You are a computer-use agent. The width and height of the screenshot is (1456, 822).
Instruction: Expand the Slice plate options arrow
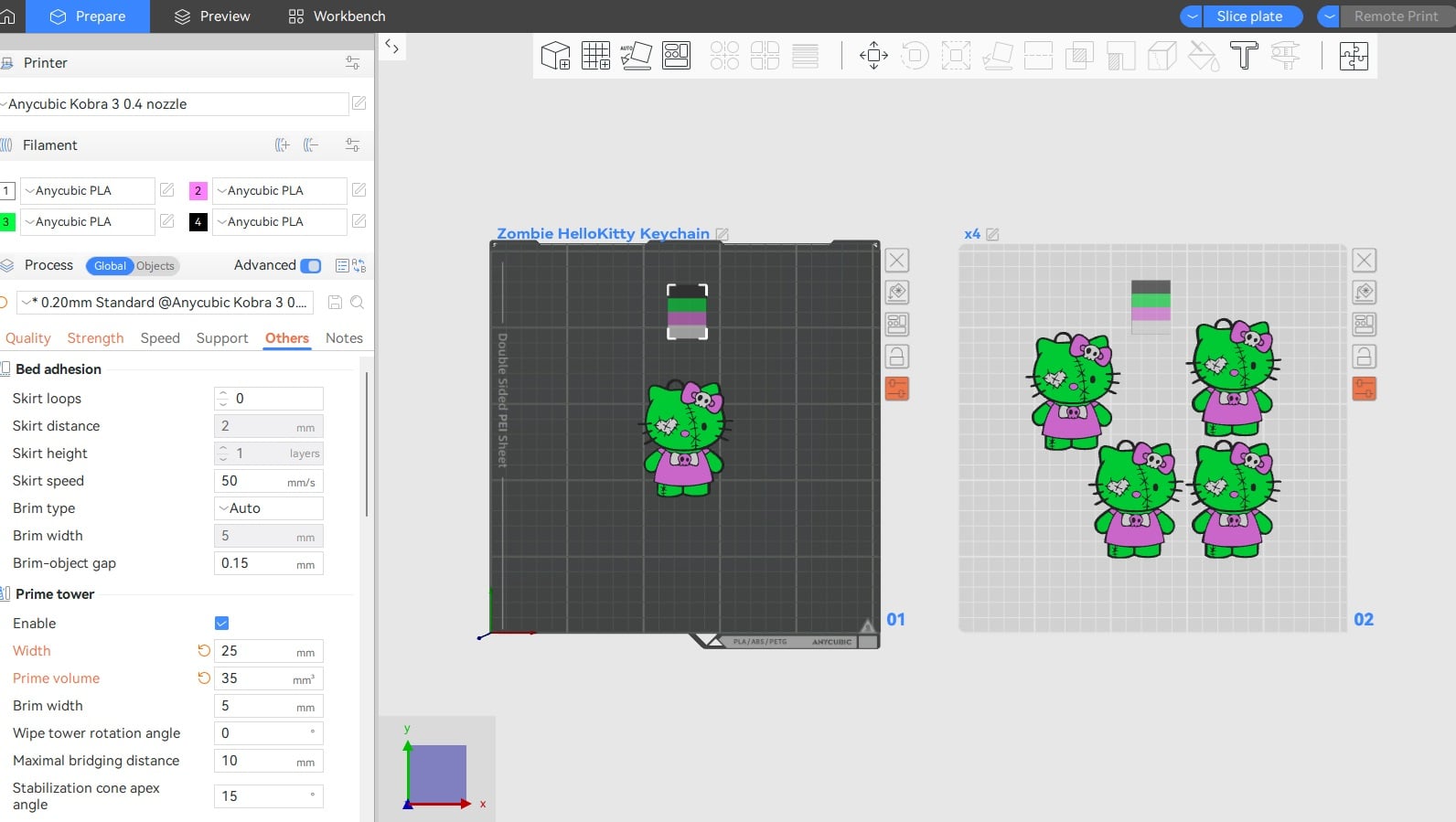pos(1192,16)
